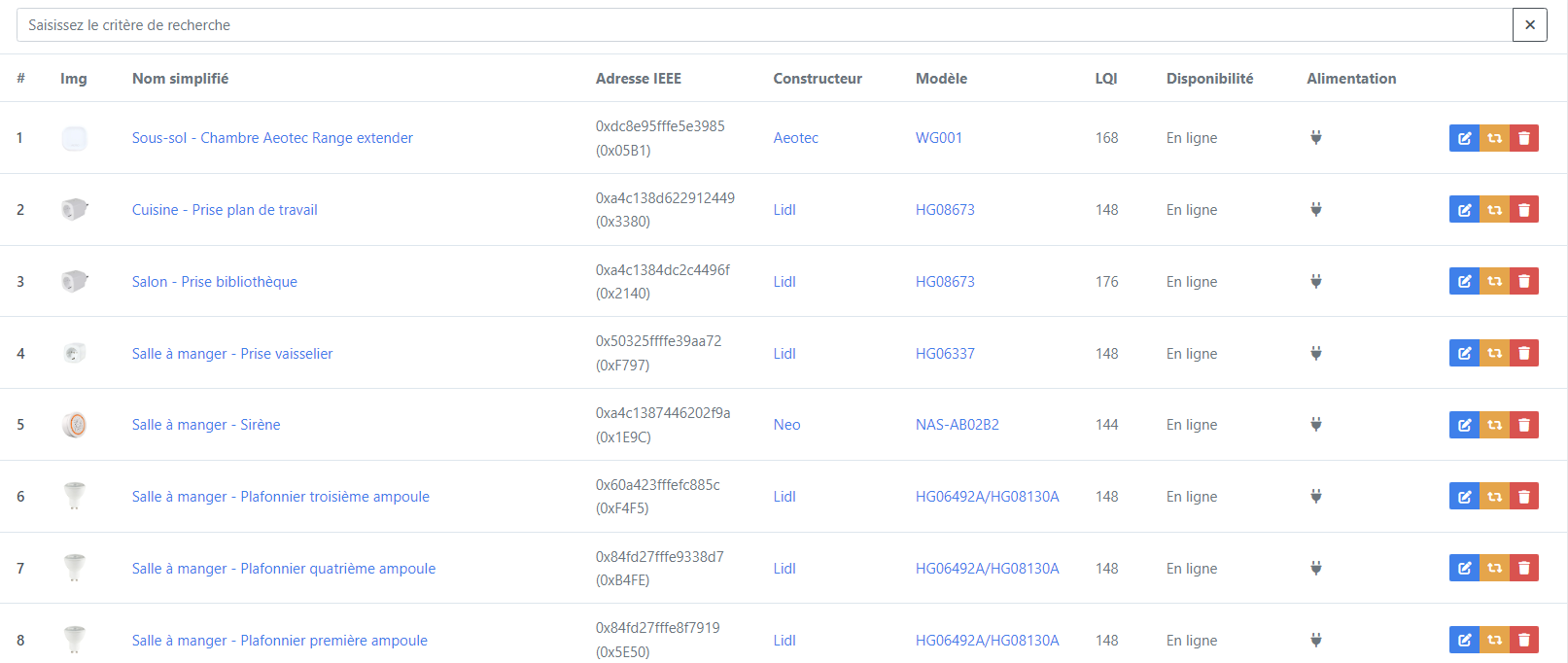Clear the search field with X button

point(1529,25)
